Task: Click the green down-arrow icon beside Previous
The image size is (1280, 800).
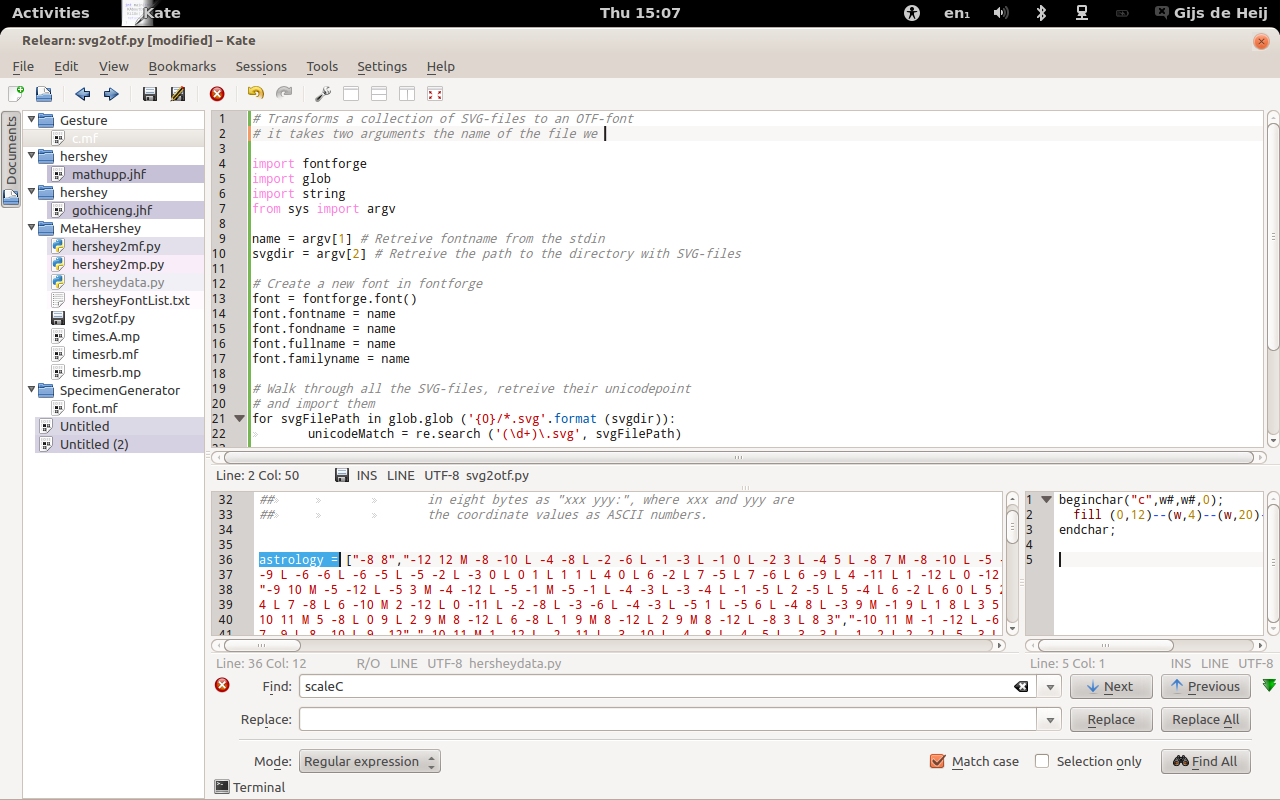Action: 1269,686
